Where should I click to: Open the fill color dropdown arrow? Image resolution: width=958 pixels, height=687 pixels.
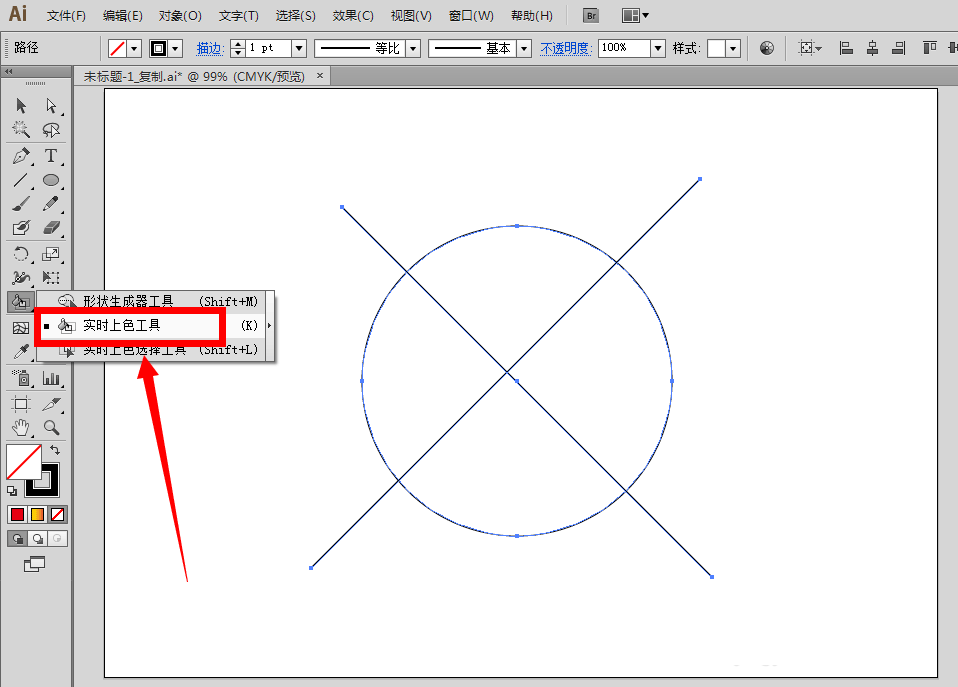134,48
